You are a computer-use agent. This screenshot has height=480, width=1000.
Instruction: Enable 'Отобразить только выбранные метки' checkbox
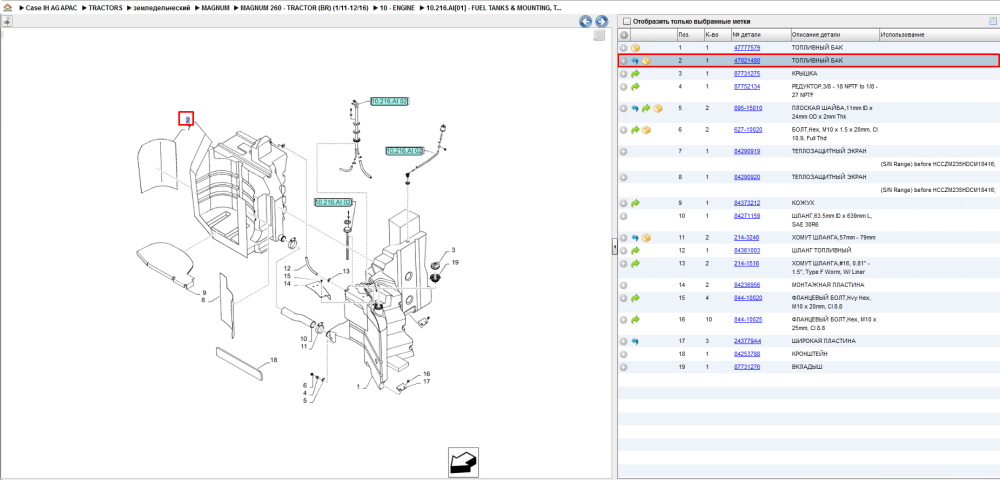click(x=626, y=21)
